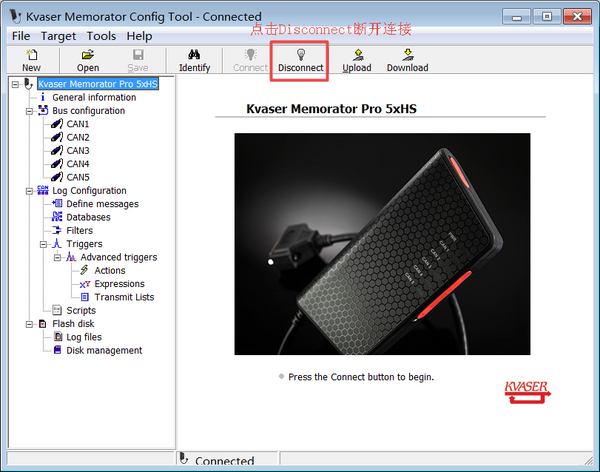Click the CAN3 connector icon
Image resolution: width=600 pixels, height=472 pixels.
click(57, 150)
